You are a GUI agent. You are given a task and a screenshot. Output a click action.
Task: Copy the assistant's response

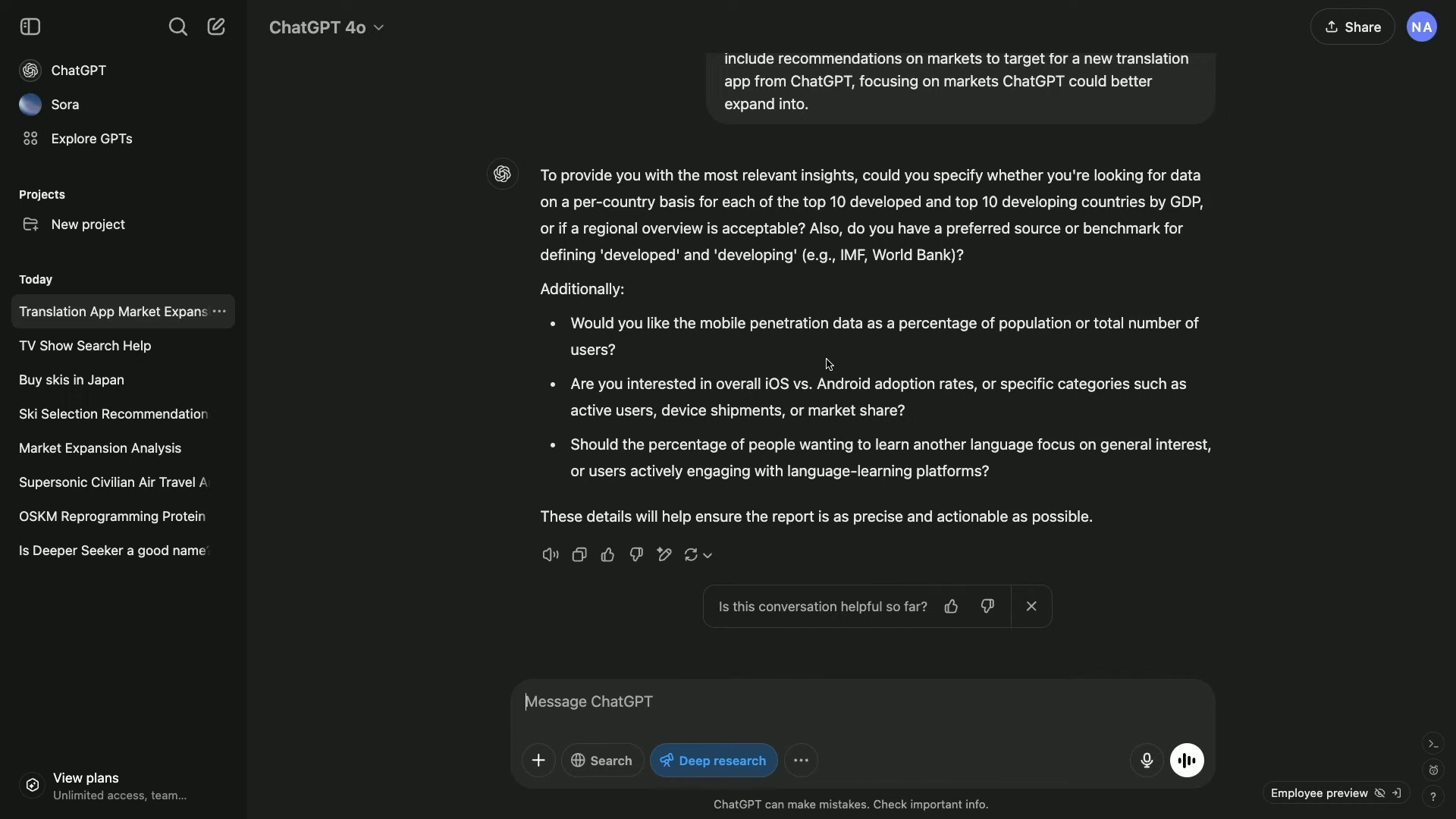point(579,555)
